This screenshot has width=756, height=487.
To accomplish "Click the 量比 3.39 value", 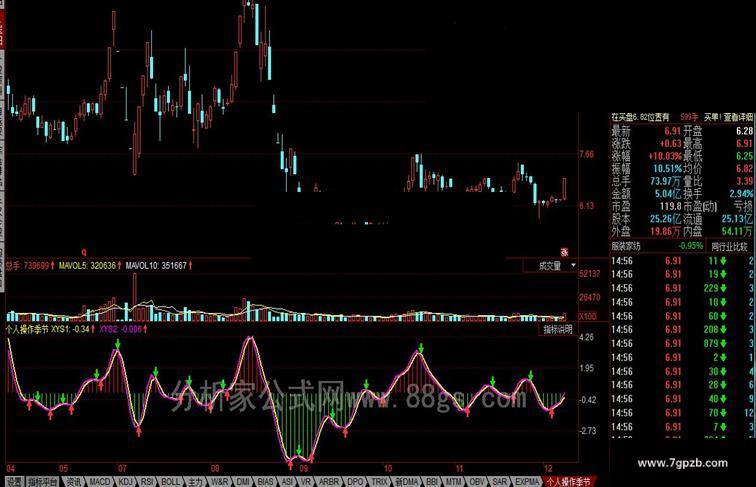I will pyautogui.click(x=718, y=181).
